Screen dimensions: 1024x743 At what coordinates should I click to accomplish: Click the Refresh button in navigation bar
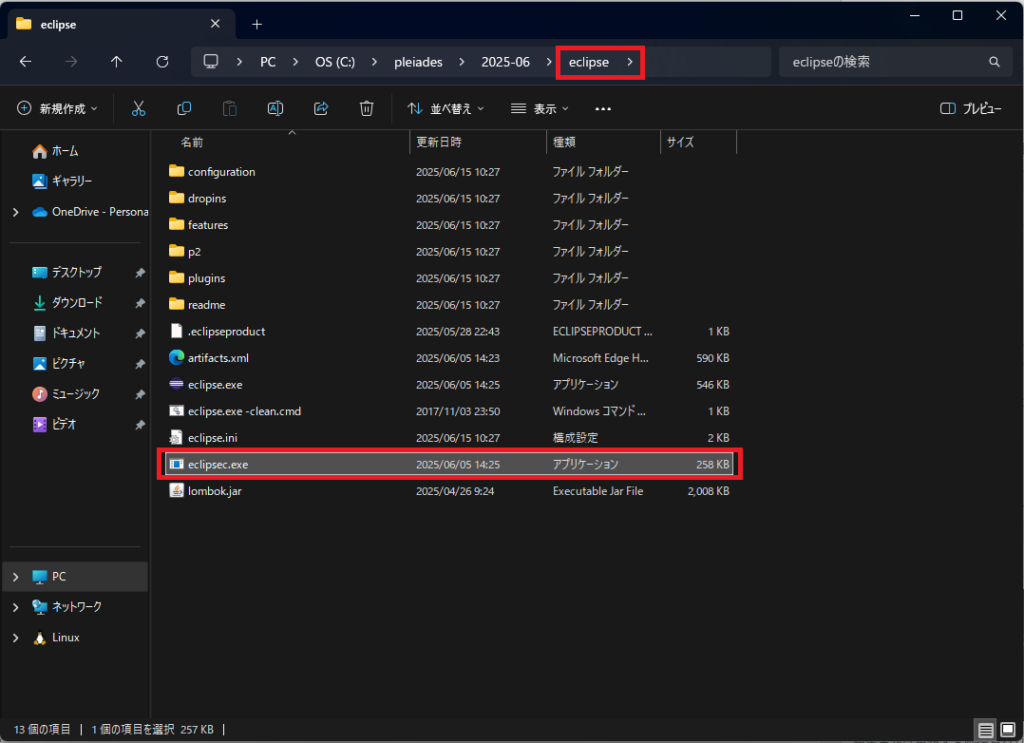[162, 62]
